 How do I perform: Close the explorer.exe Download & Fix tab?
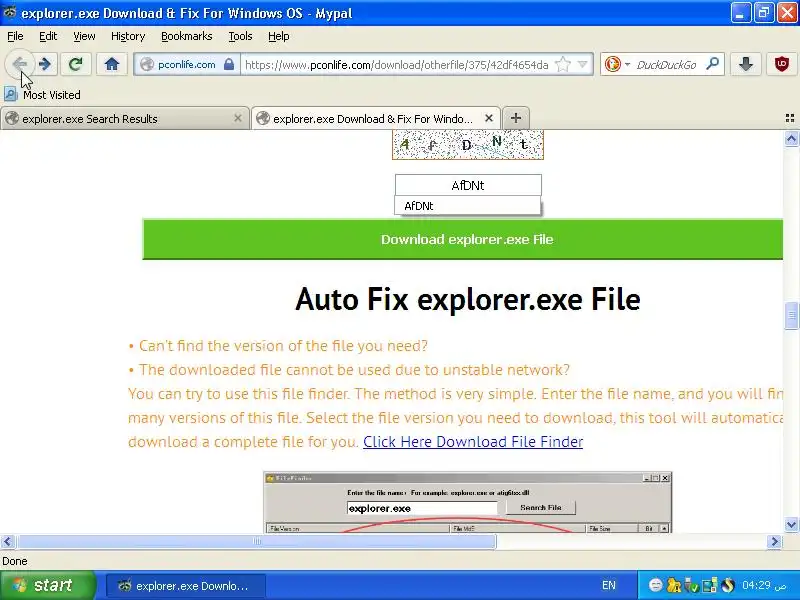tap(489, 118)
